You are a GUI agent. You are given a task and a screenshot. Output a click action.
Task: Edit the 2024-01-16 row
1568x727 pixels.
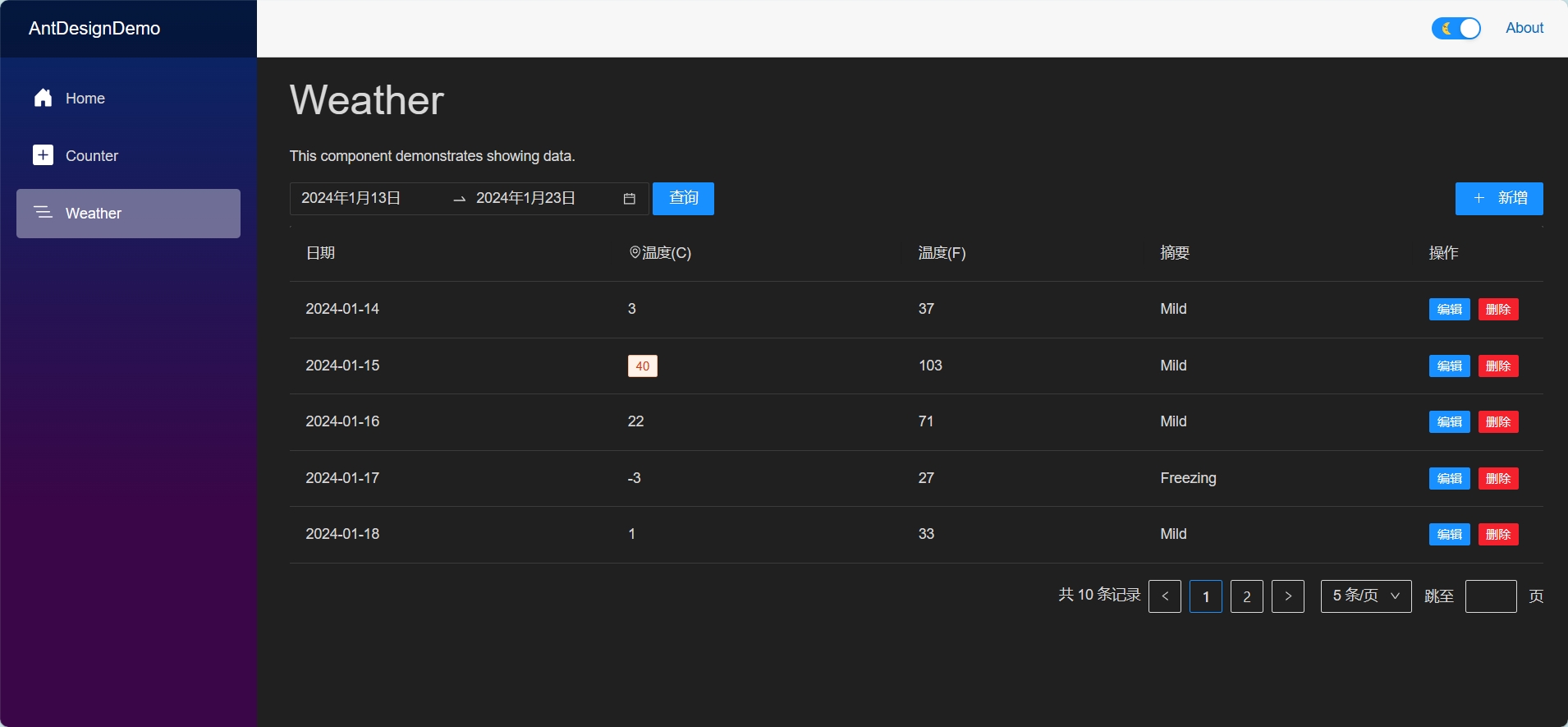click(1450, 422)
